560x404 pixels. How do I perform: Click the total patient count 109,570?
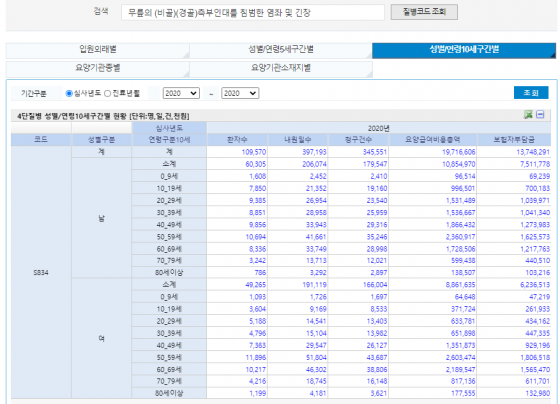coord(254,152)
